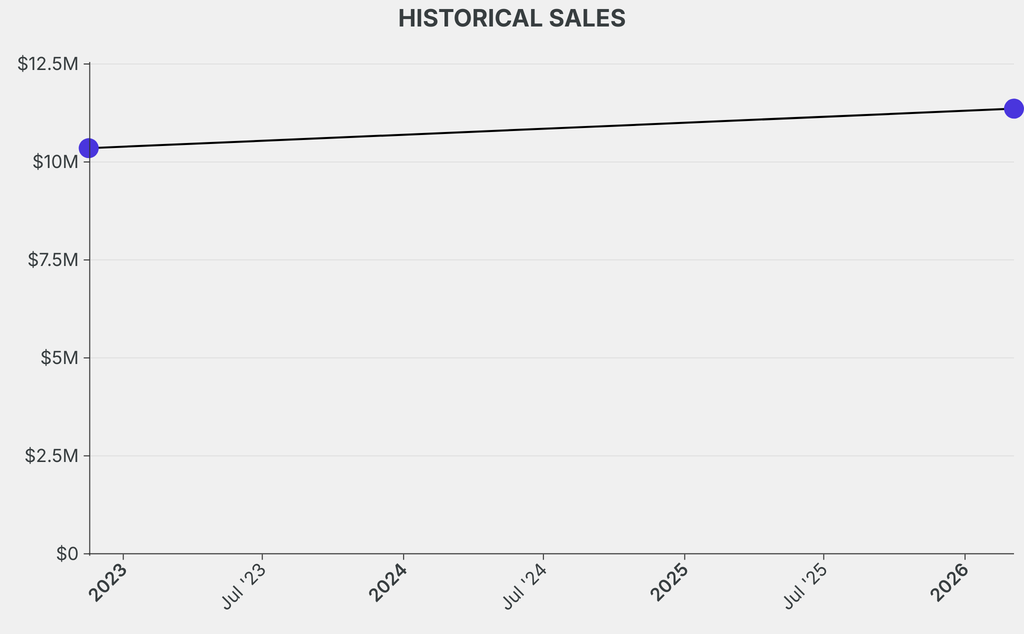The image size is (1024, 634).
Task: Click the black sales trend line
Action: coord(550,128)
